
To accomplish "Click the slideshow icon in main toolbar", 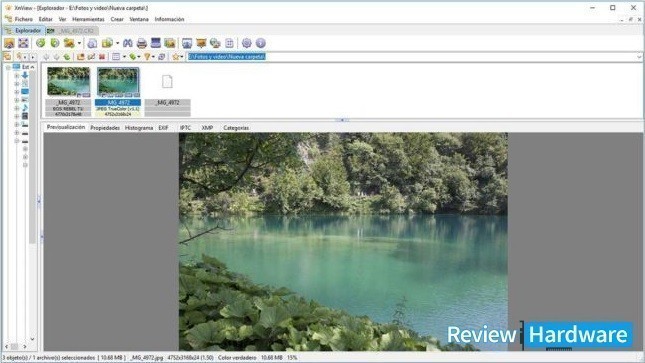I will [187, 43].
